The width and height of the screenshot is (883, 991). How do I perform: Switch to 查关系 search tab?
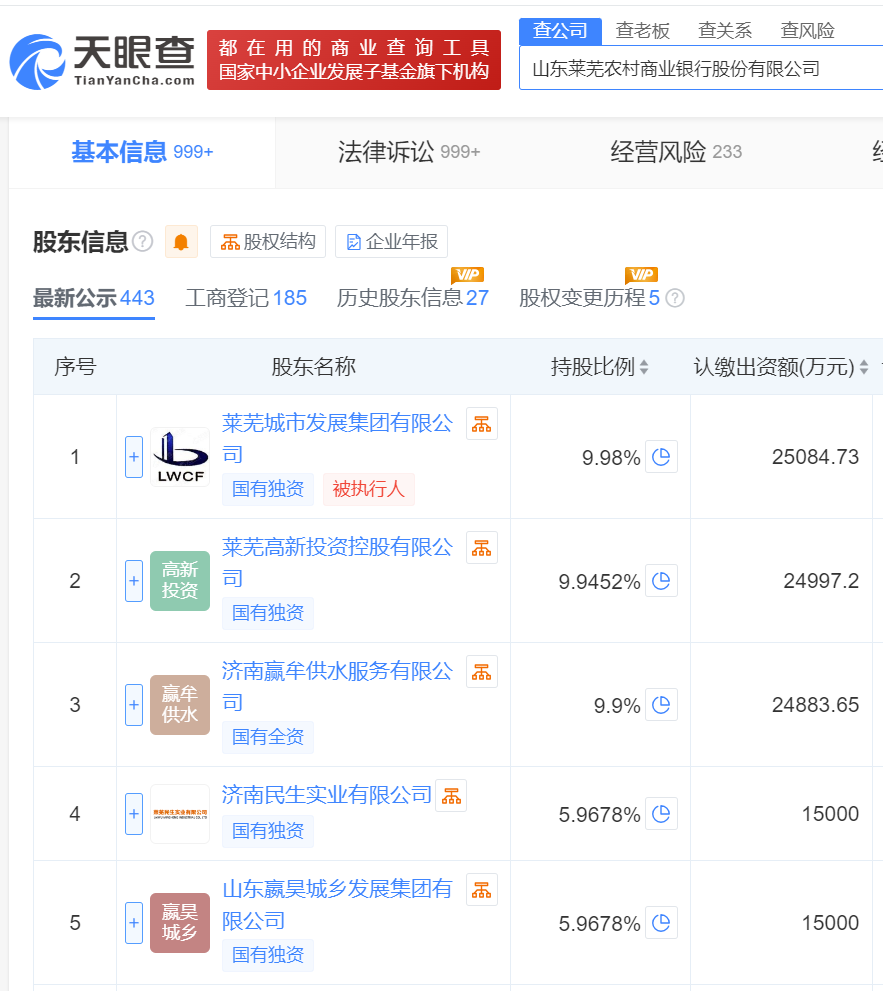click(x=725, y=31)
